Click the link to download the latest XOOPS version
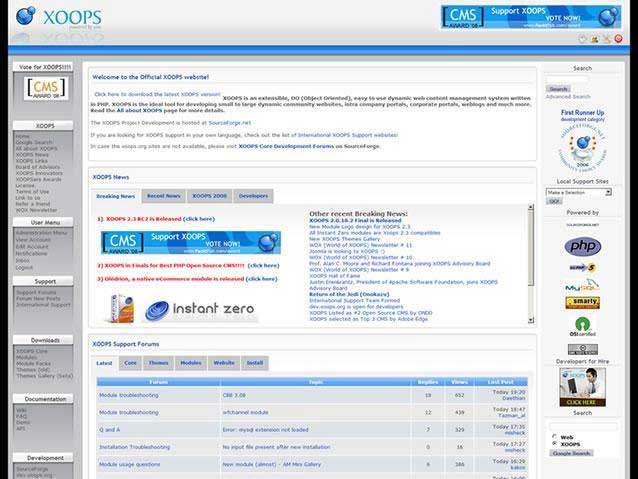The width and height of the screenshot is (638, 479). [x=157, y=94]
